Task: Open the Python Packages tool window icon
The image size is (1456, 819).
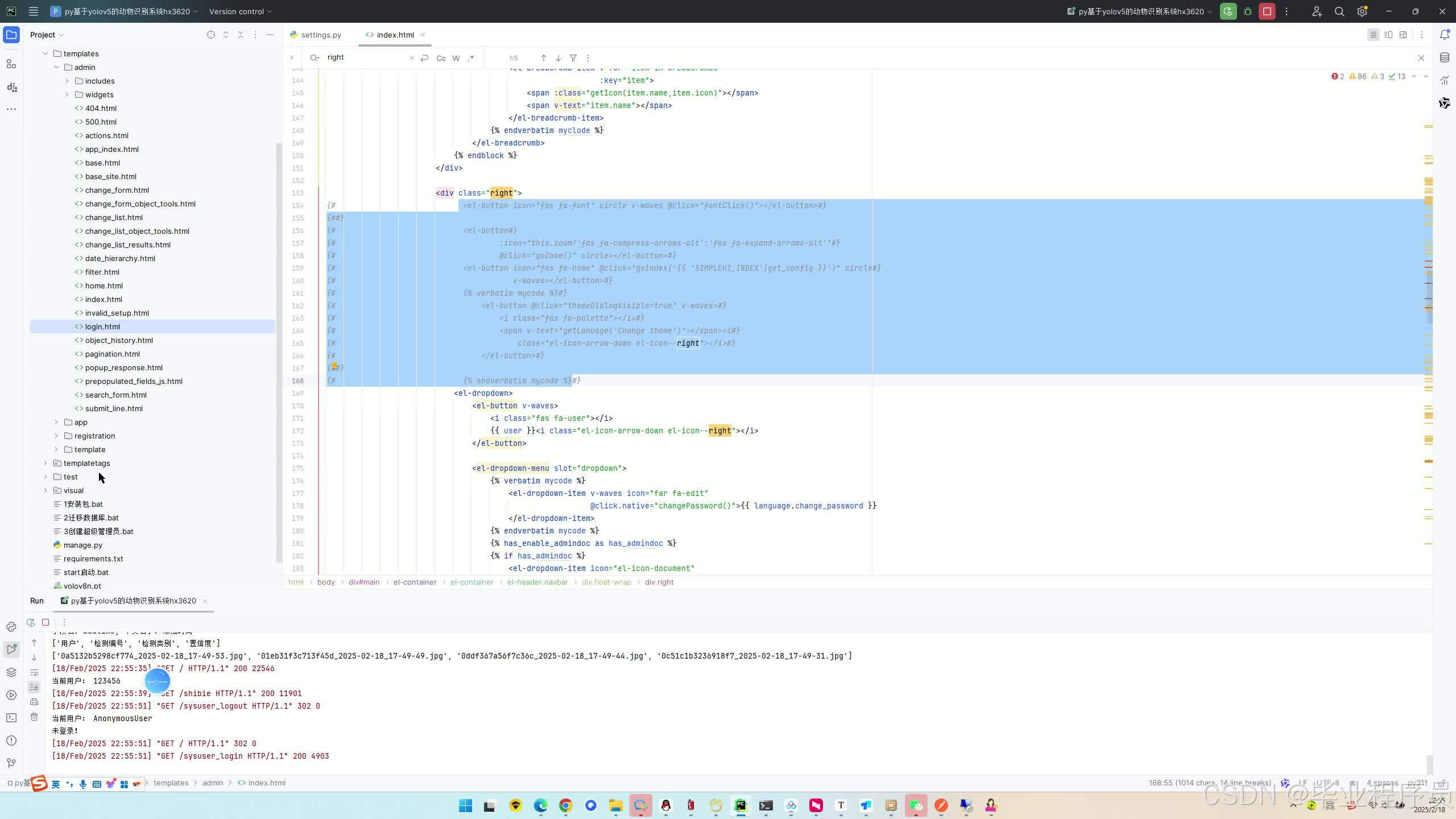Action: (11, 672)
